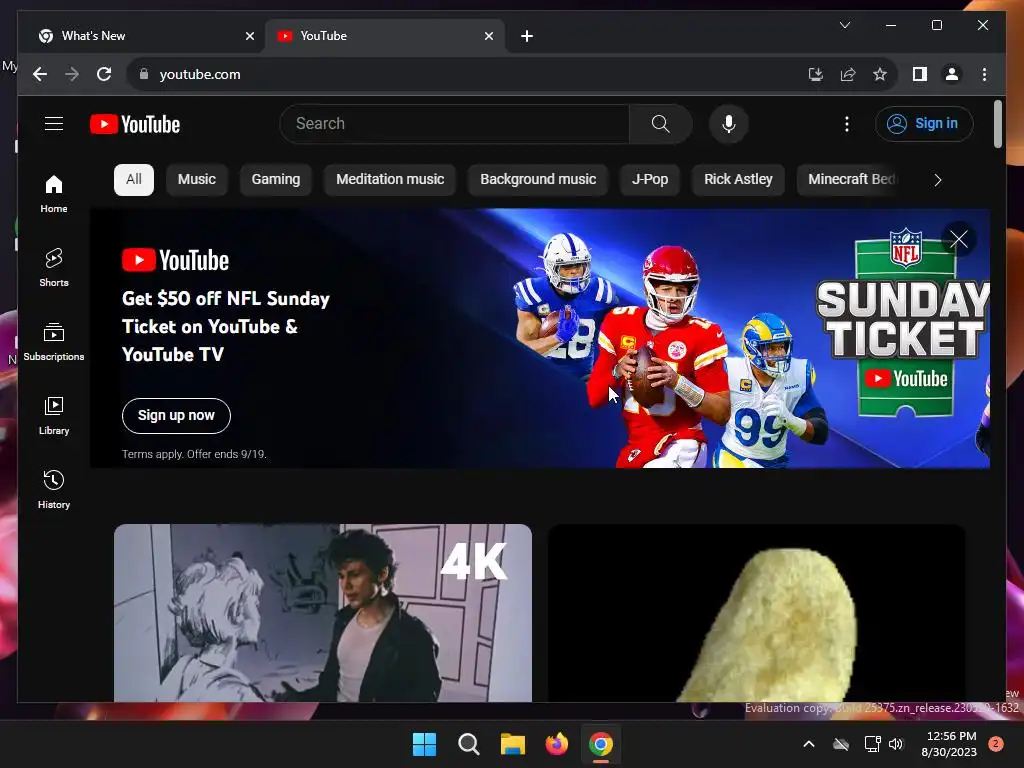Filter by Rick Astley chip
Image resolution: width=1024 pixels, height=768 pixels.
tap(738, 180)
